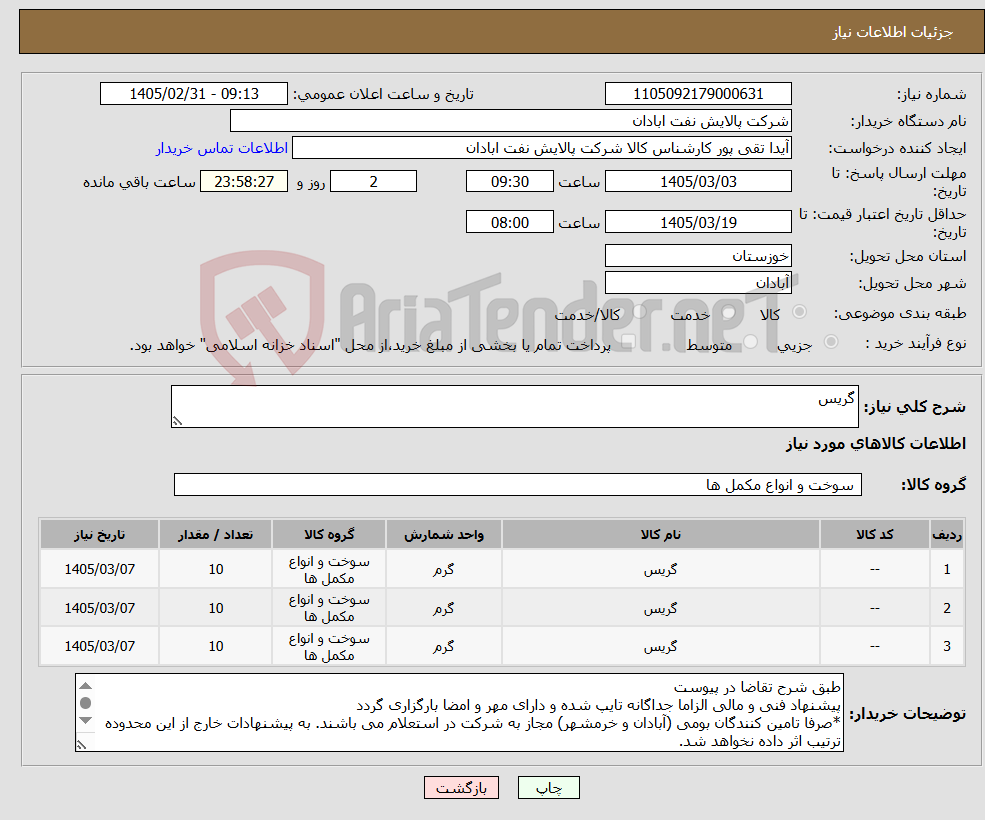Image resolution: width=985 pixels, height=820 pixels.
Task: Click the ردیف column header
Action: (947, 535)
